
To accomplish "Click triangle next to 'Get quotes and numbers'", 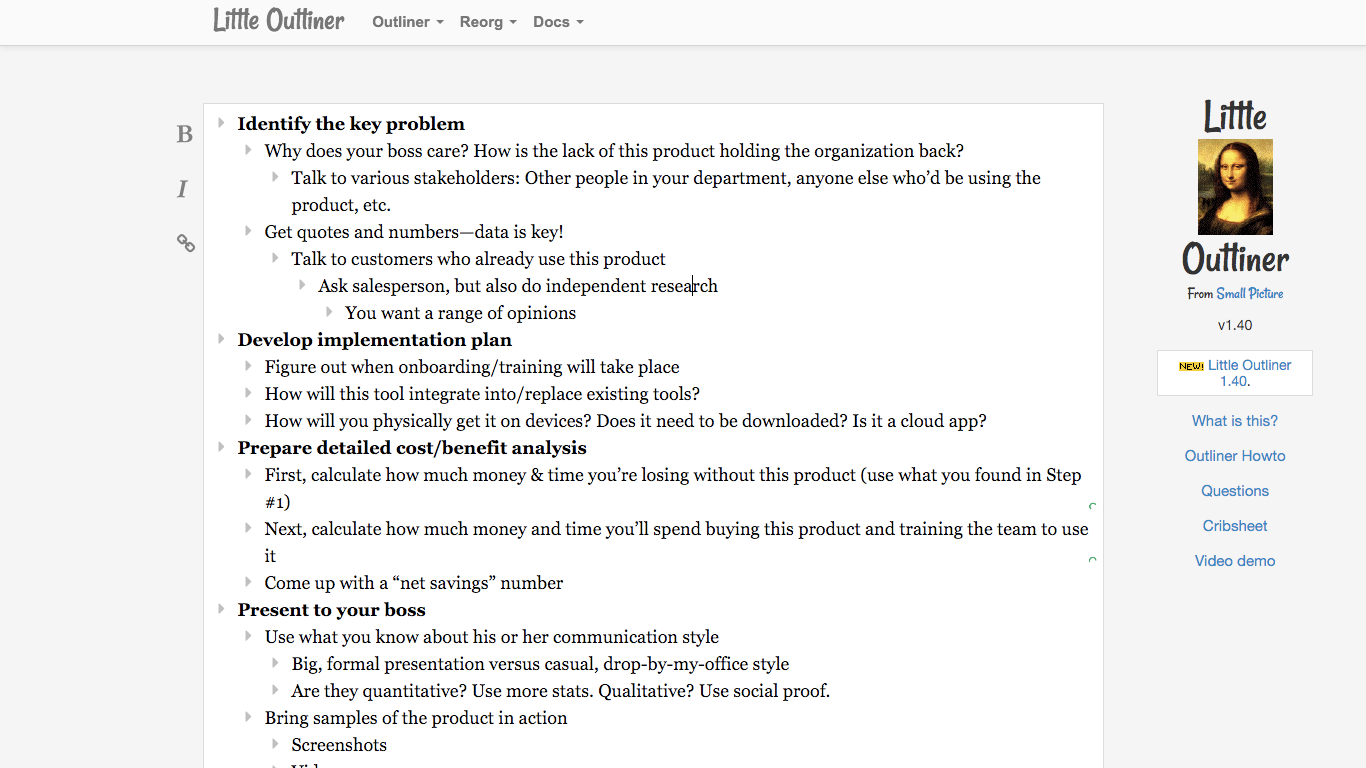I will [248, 231].
